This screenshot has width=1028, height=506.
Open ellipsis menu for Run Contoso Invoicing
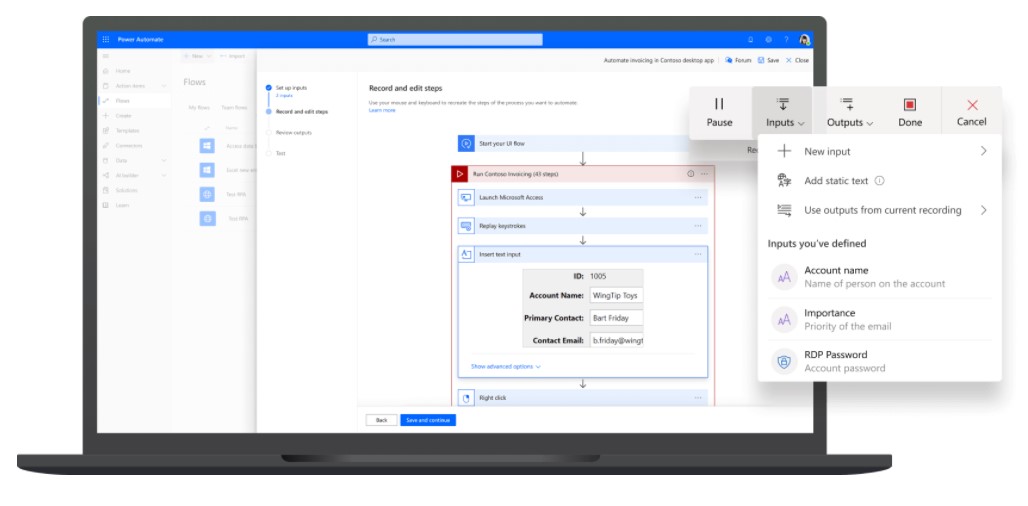point(704,174)
